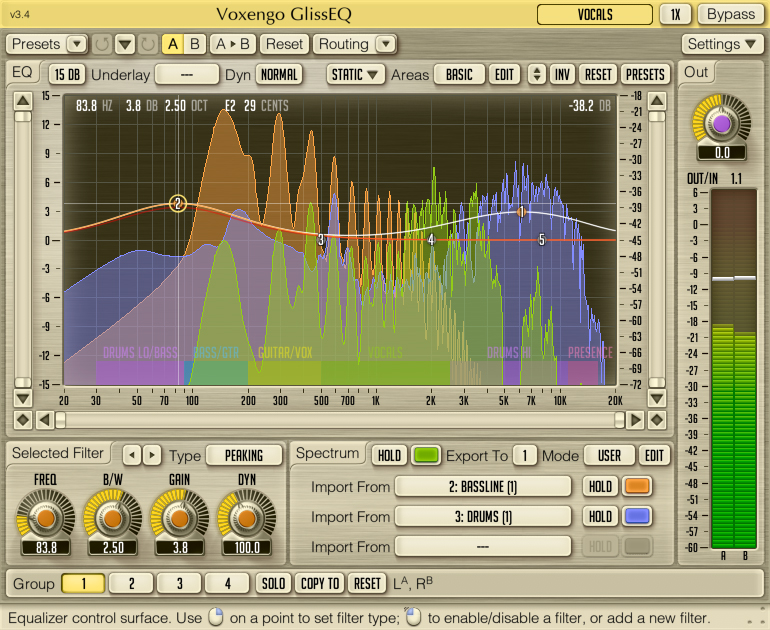The width and height of the screenshot is (770, 630).
Task: Select Group 2
Action: pyautogui.click(x=131, y=583)
